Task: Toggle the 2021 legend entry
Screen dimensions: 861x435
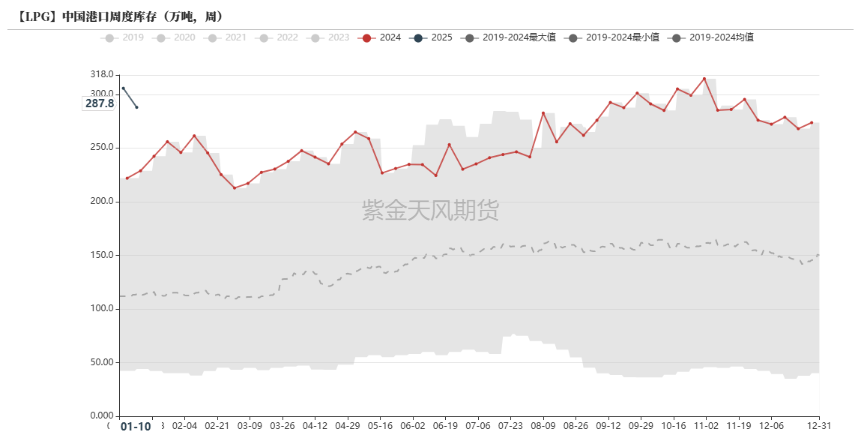Action: point(225,37)
